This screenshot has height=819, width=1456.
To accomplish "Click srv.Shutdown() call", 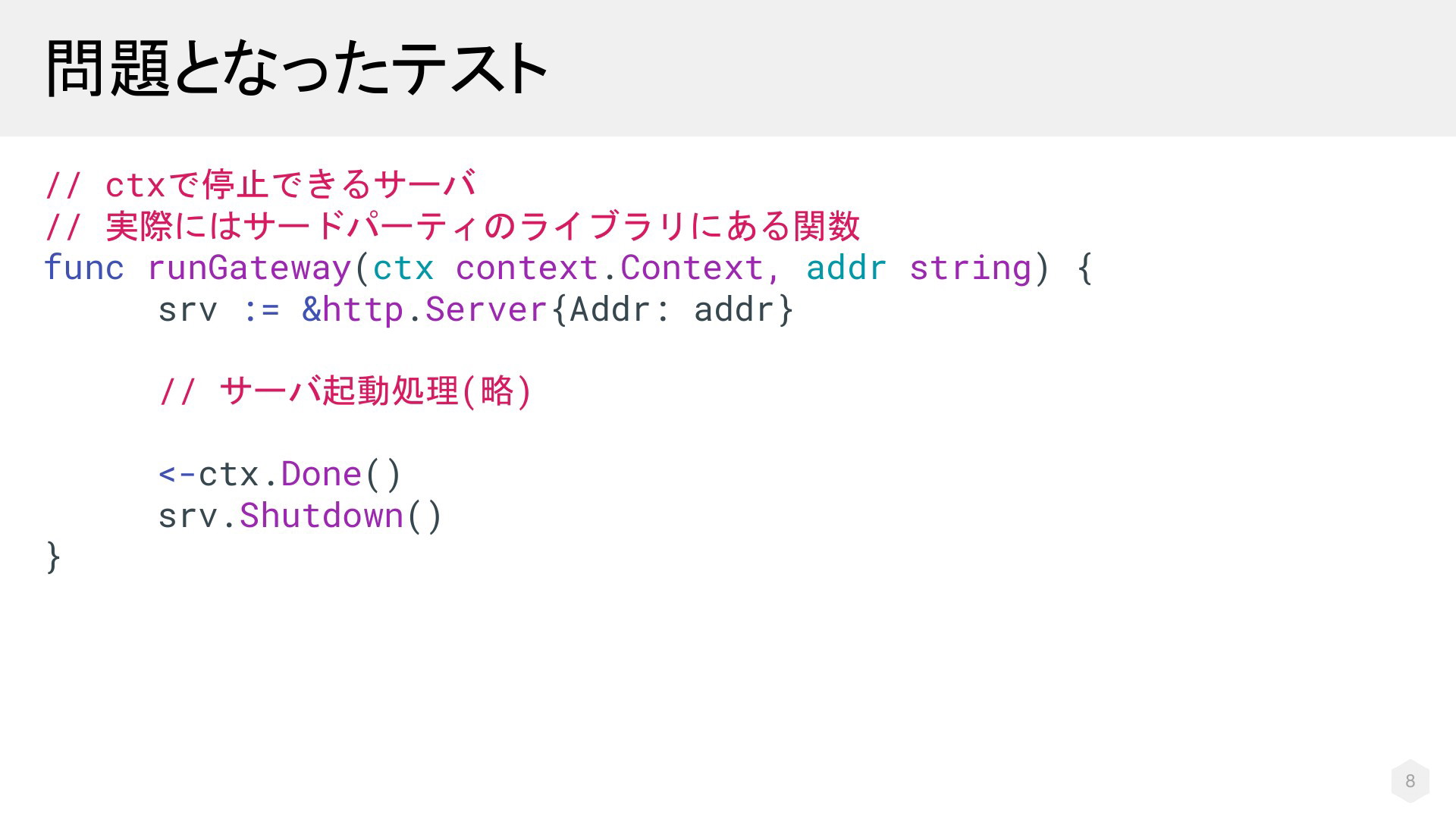I will (x=300, y=516).
